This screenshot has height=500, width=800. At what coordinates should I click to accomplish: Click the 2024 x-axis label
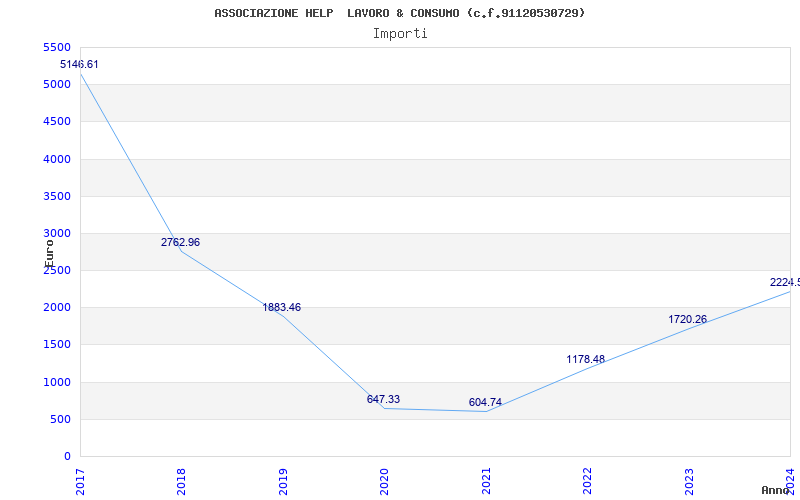[790, 482]
